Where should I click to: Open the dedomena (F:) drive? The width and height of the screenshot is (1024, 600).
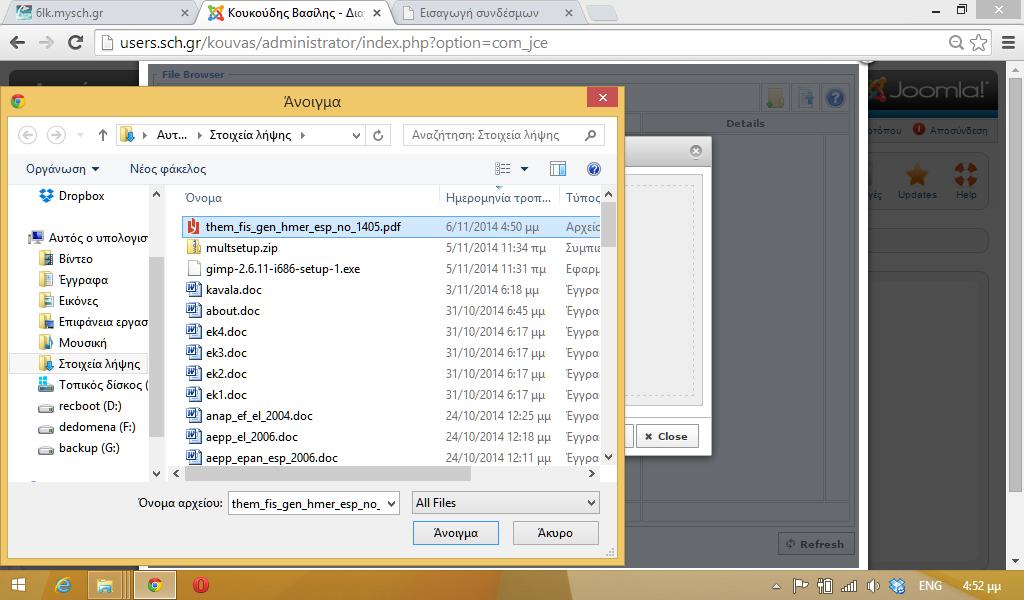pyautogui.click(x=87, y=427)
